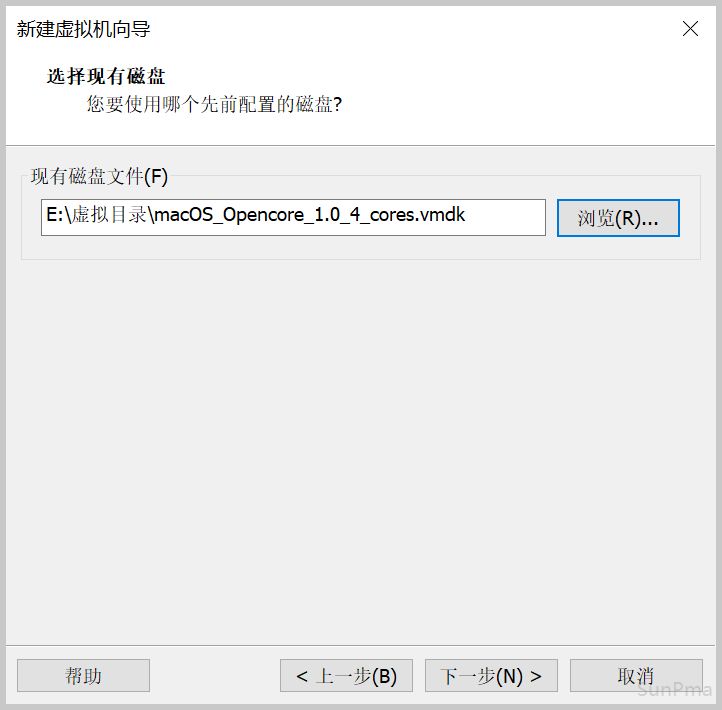This screenshot has height=710, width=722.
Task: Focus the existing disk file path field
Action: point(293,217)
